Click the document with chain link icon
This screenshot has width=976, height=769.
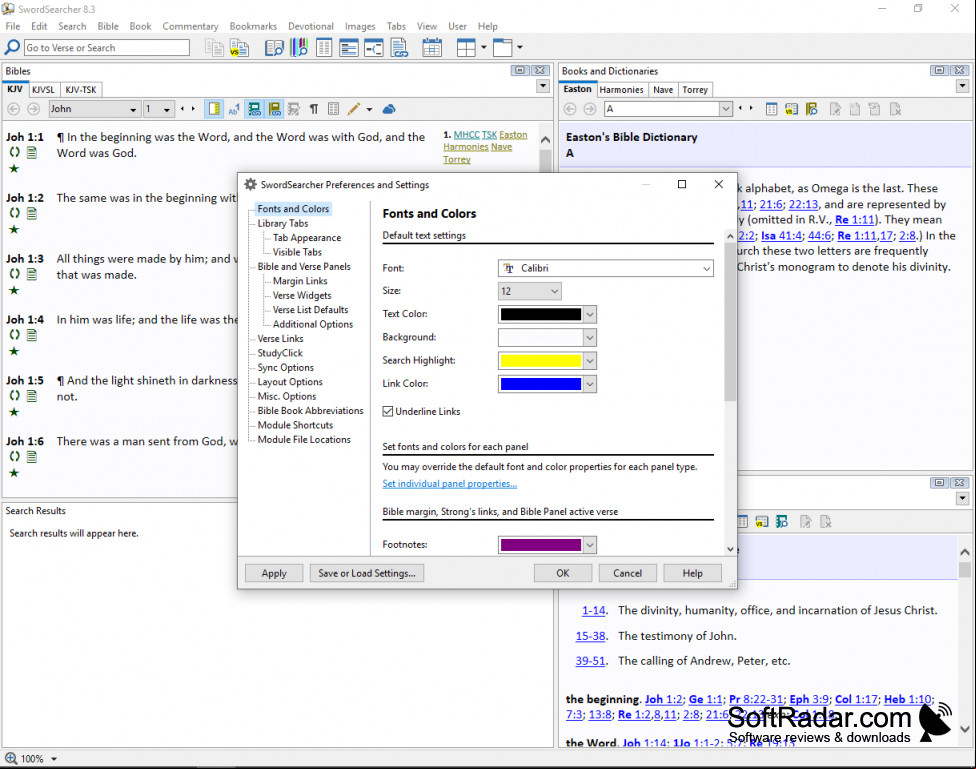click(399, 47)
